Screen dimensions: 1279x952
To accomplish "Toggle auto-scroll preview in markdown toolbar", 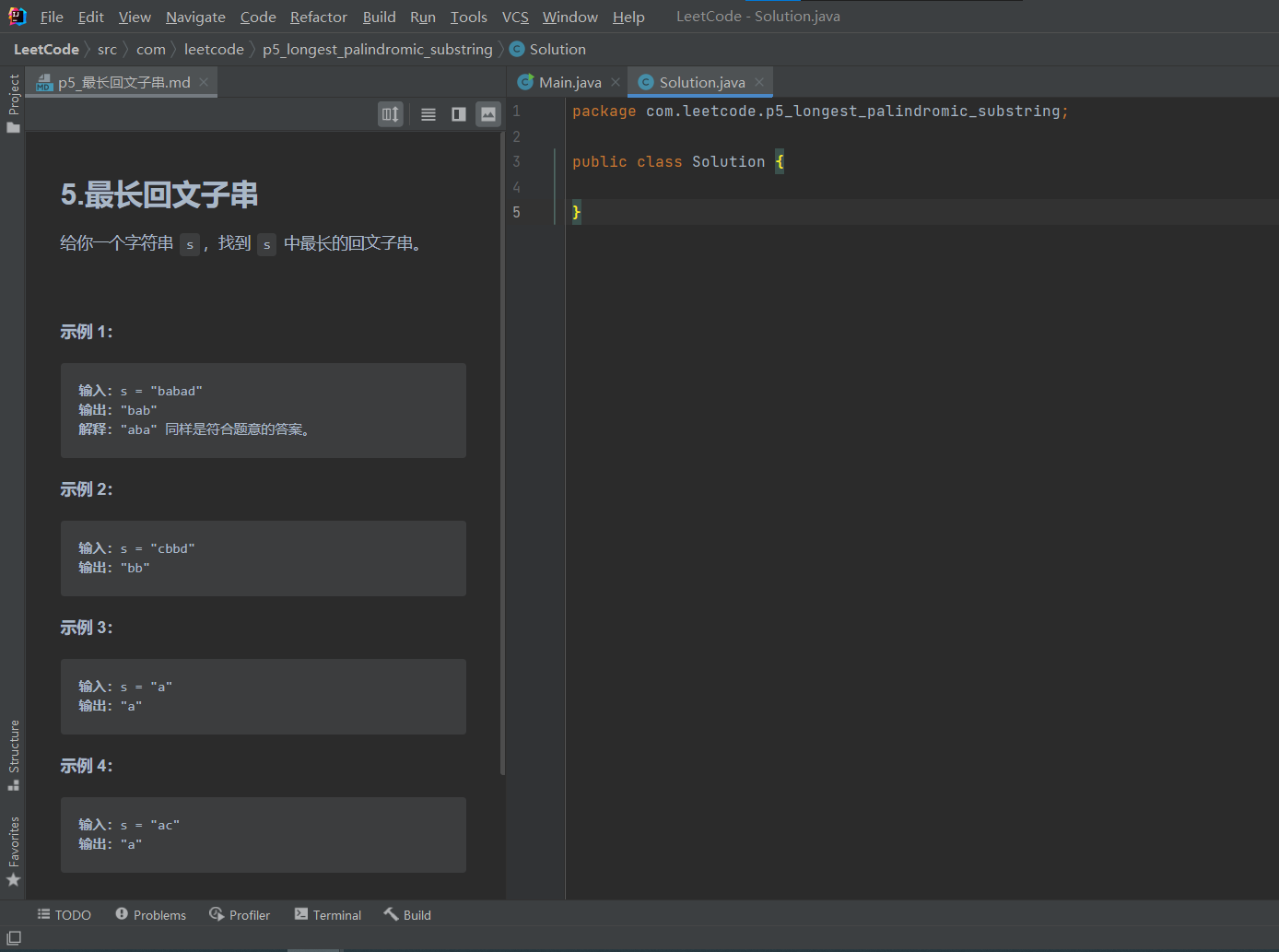I will tap(391, 114).
